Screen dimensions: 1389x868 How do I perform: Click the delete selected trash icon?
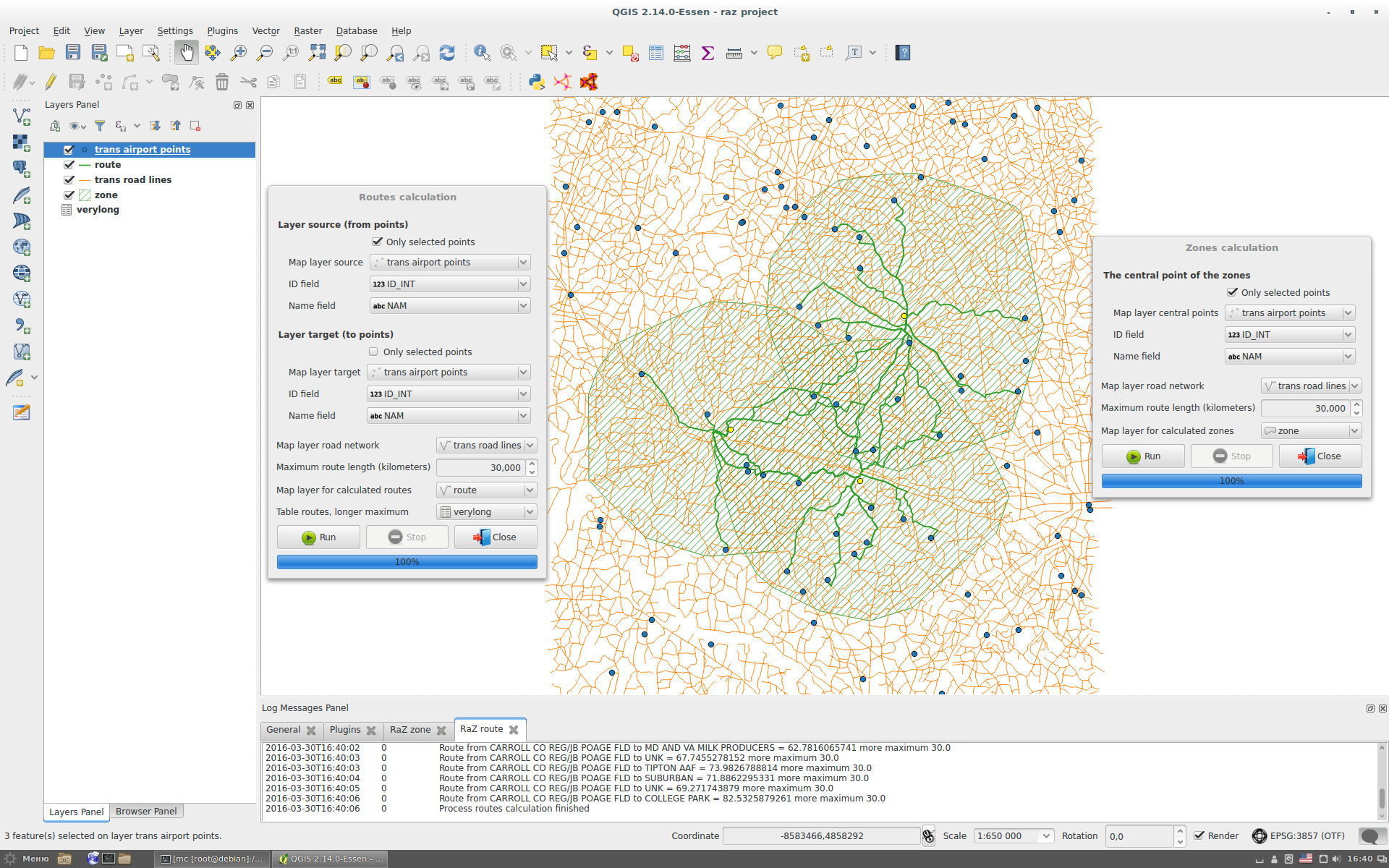222,82
